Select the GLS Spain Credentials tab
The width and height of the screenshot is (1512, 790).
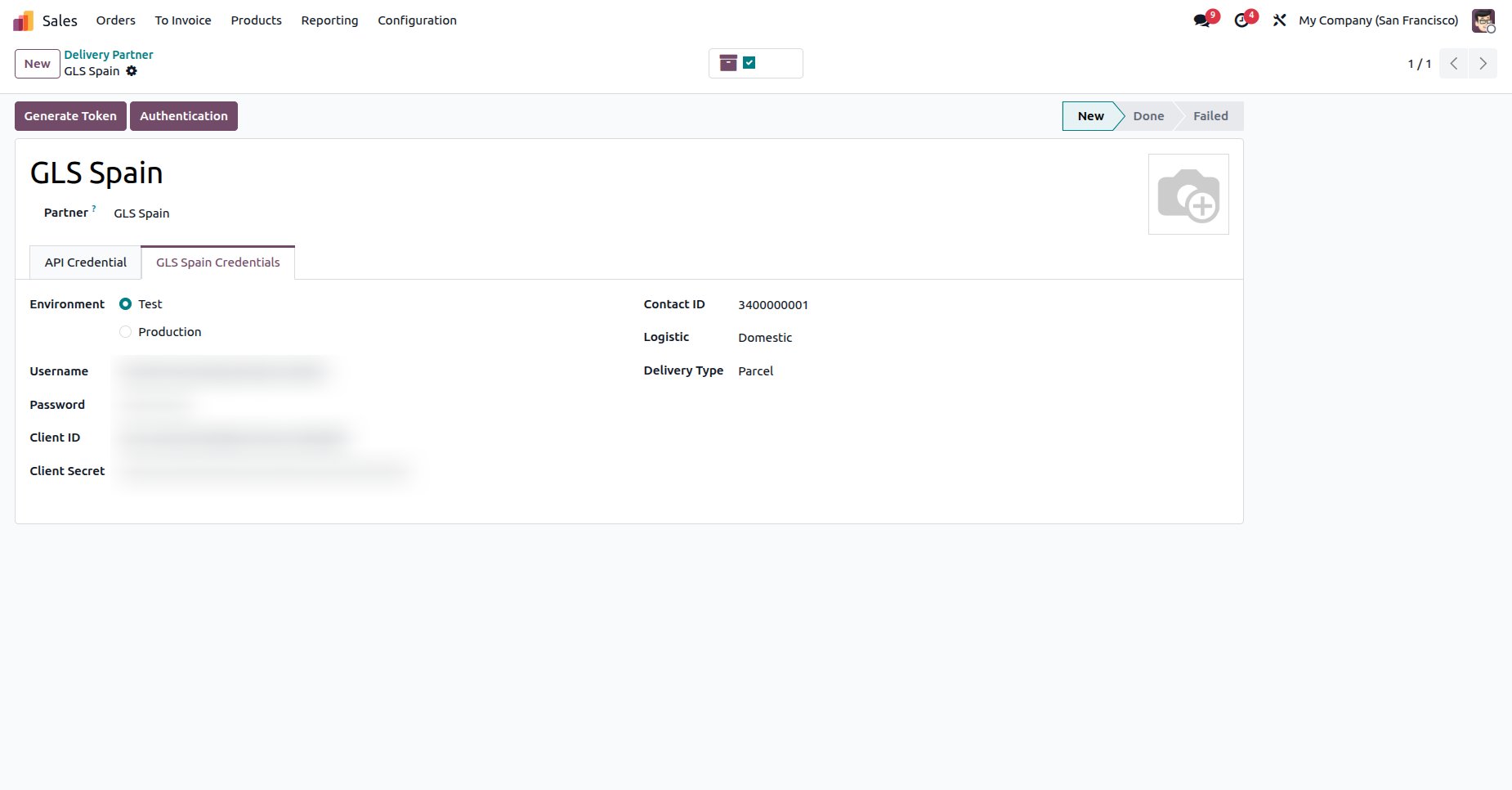coord(218,263)
